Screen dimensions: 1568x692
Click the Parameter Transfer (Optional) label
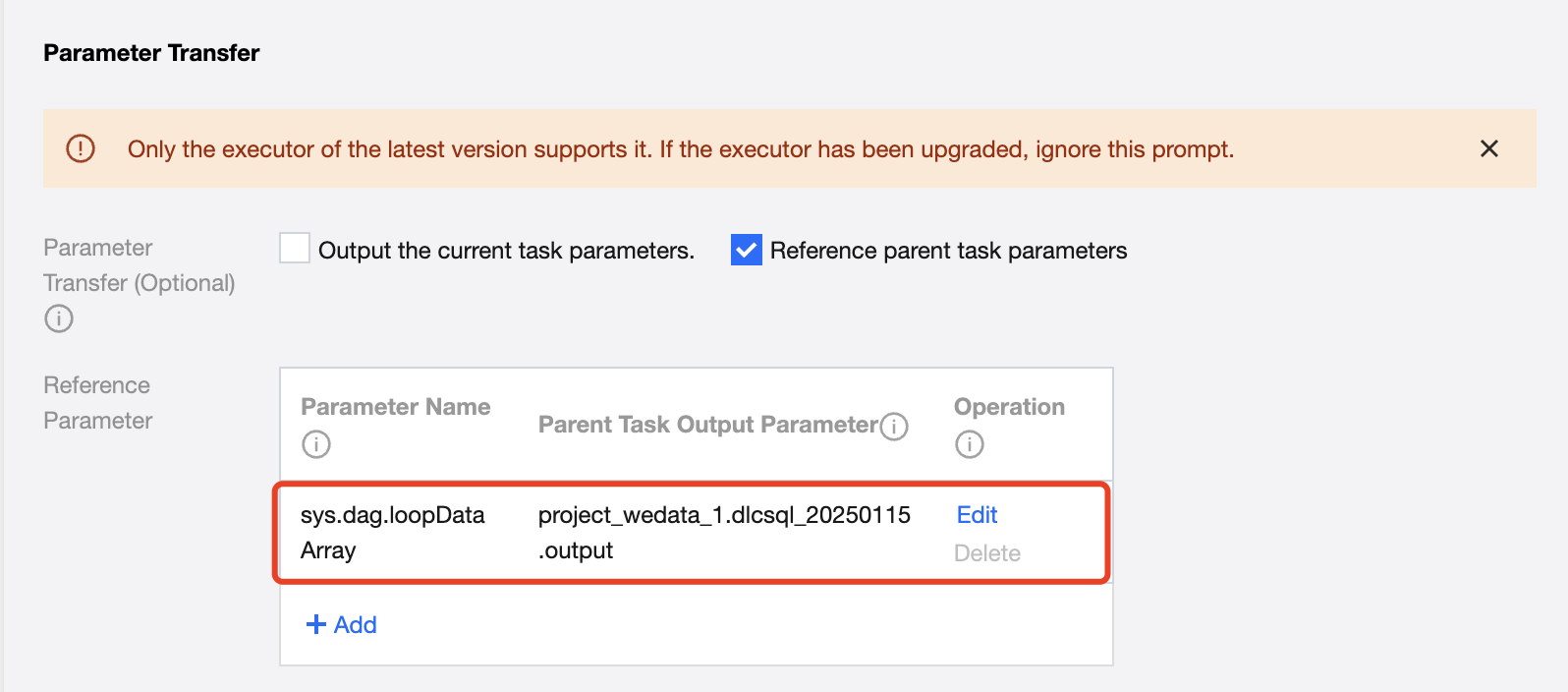[139, 265]
